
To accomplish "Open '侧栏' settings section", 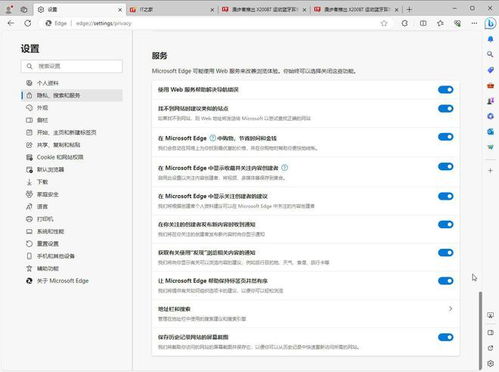I will click(x=72, y=120).
